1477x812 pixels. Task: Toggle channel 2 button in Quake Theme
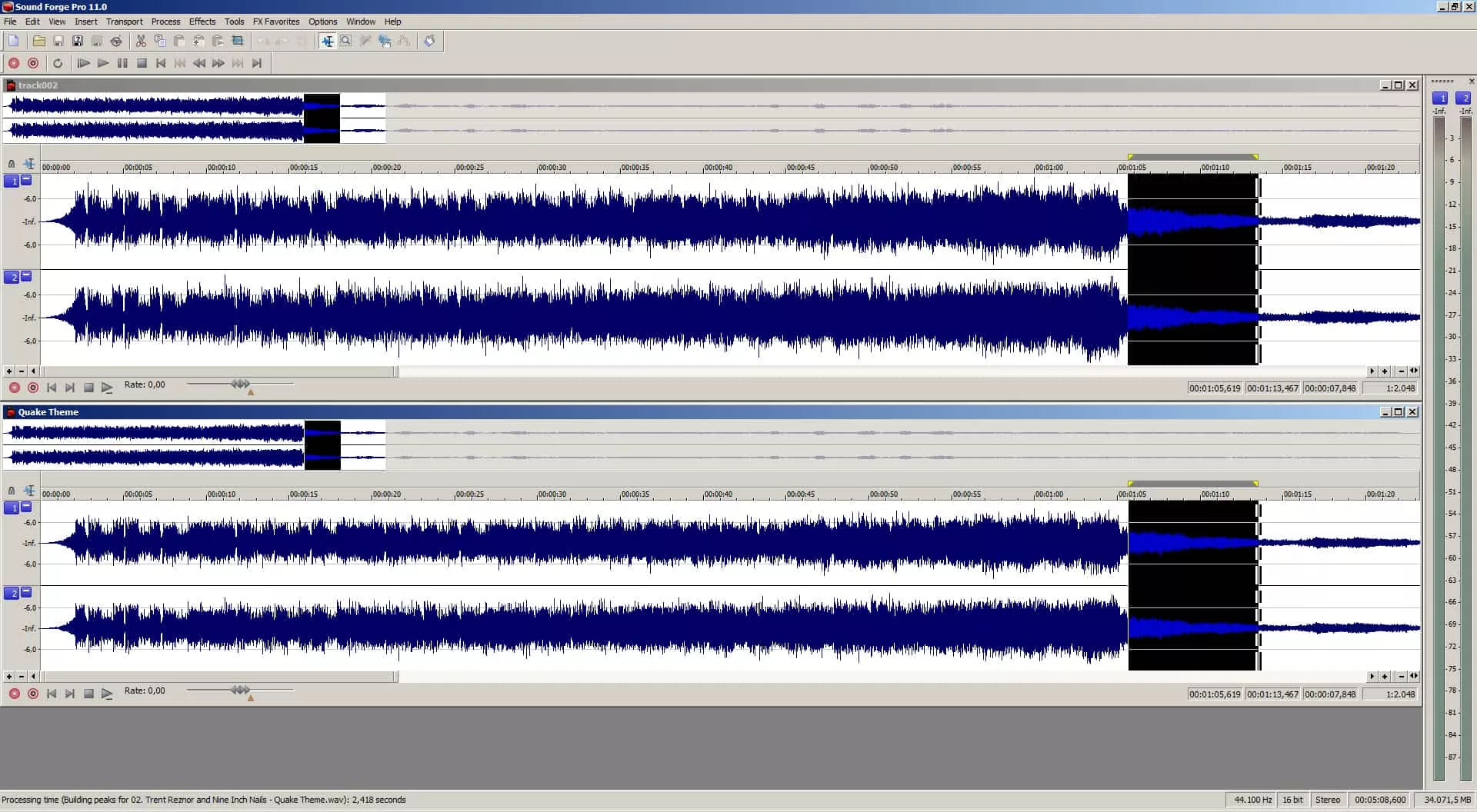pos(12,593)
